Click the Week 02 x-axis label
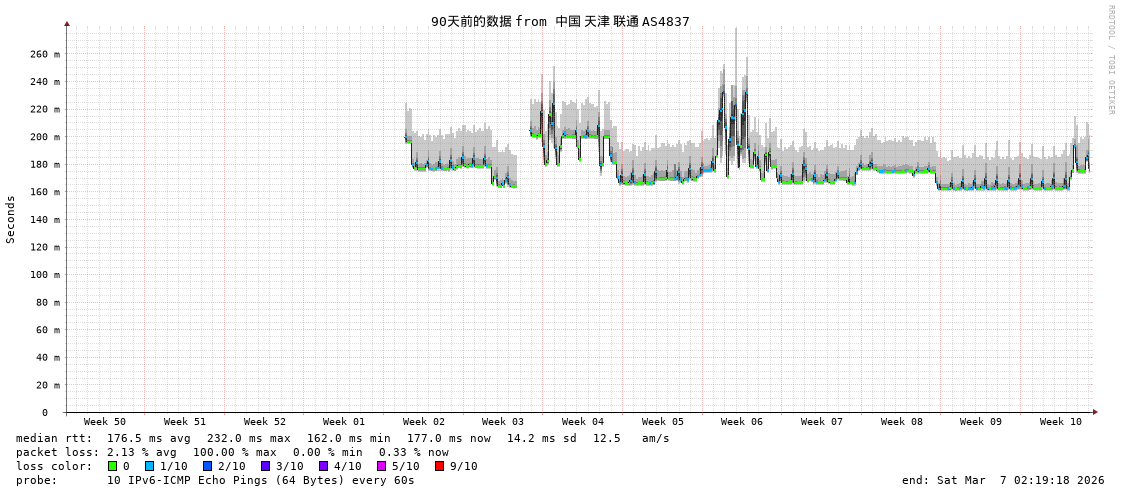 click(424, 422)
